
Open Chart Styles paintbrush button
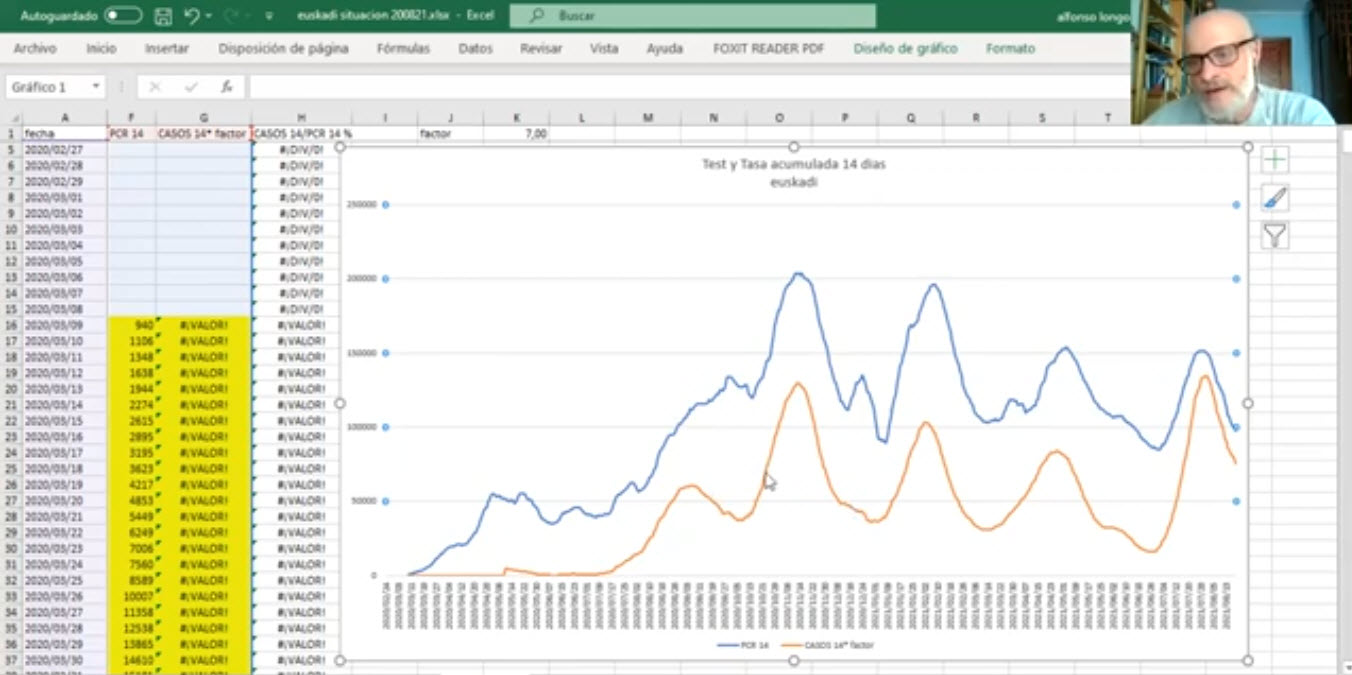(x=1275, y=198)
